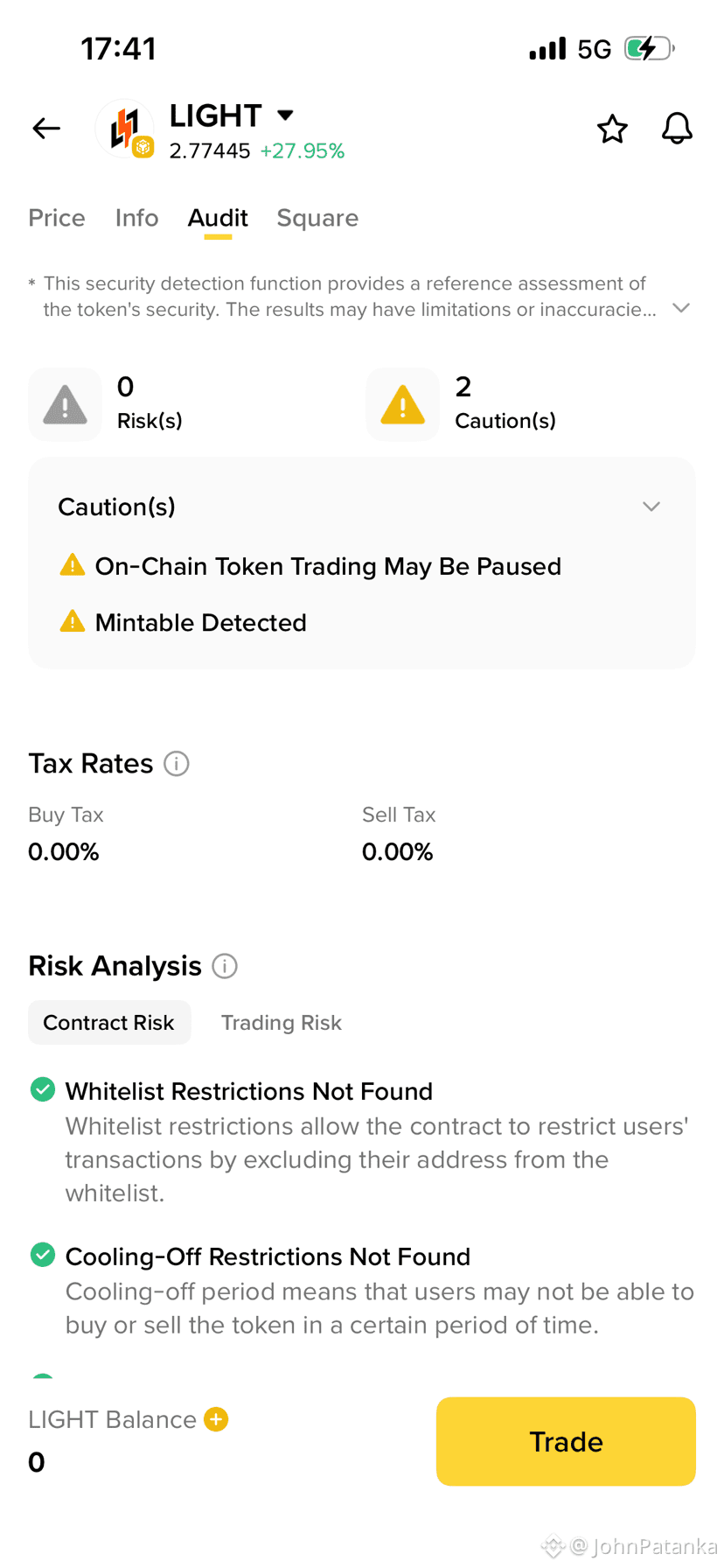Open the LIGHT token dropdown arrow
Image resolution: width=724 pixels, height=1568 pixels.
[285, 115]
